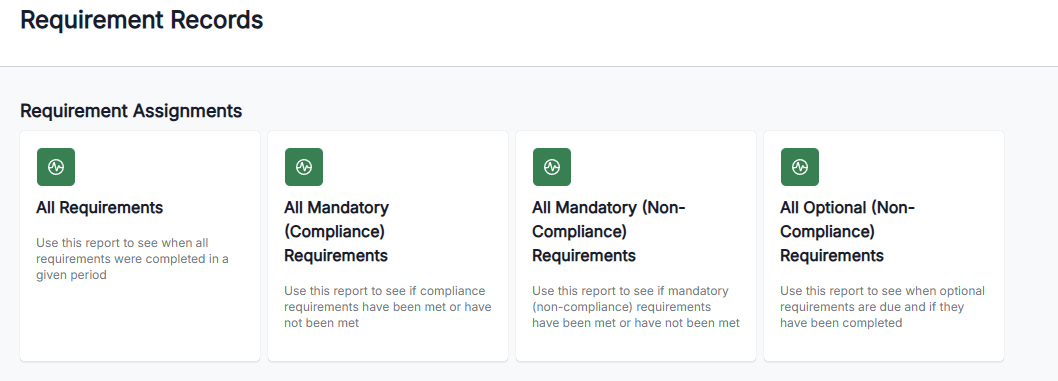Select description about mandatory non-compliance requirements met
The image size is (1058, 381).
pyautogui.click(x=636, y=307)
